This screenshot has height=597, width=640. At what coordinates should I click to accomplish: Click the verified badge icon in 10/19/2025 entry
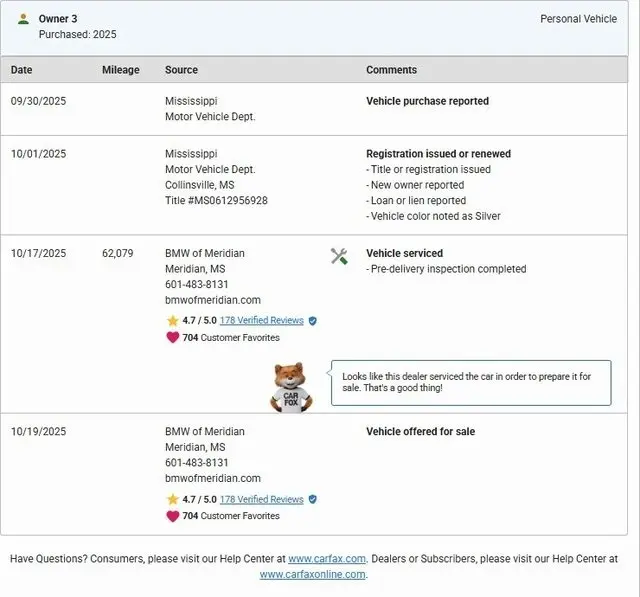(313, 499)
